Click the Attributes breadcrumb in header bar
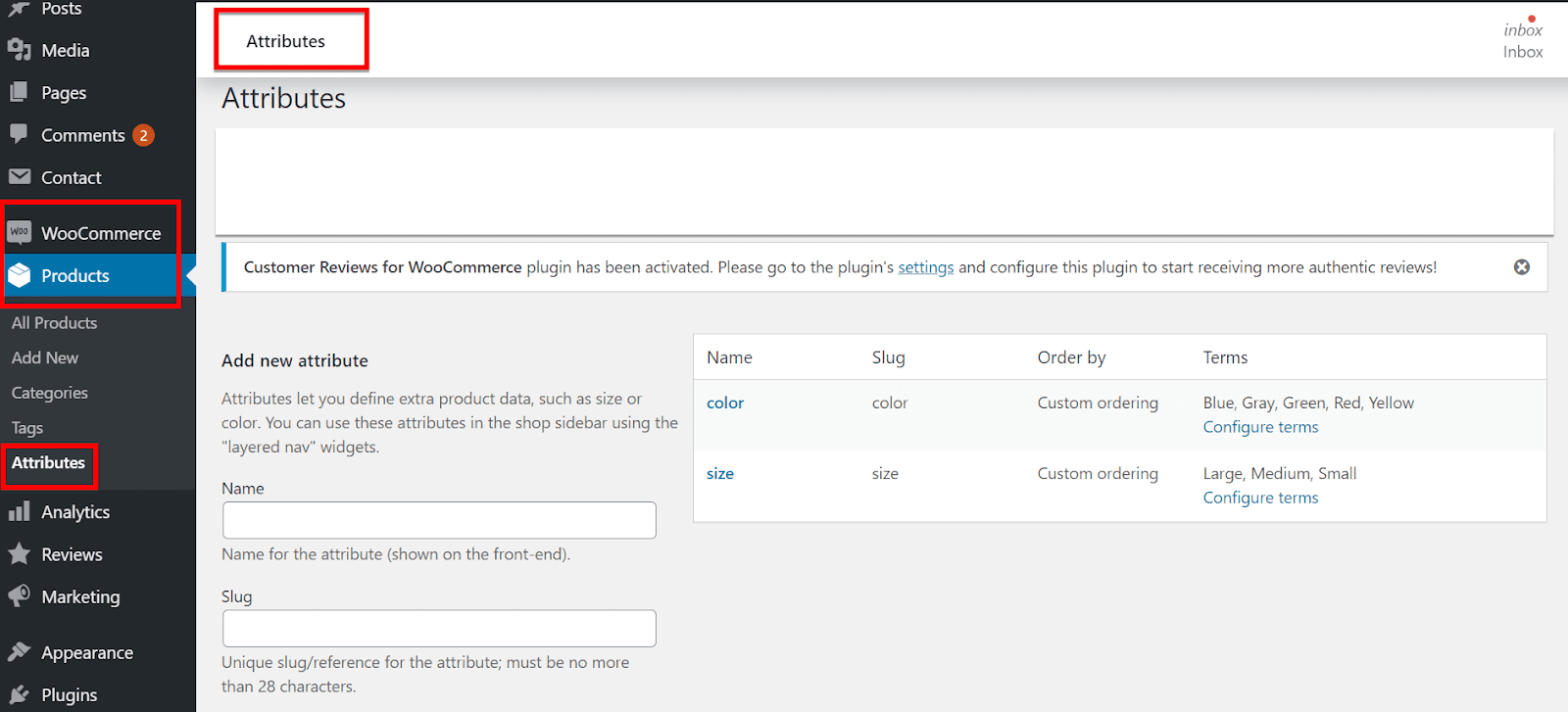The image size is (1568, 712). [x=285, y=41]
